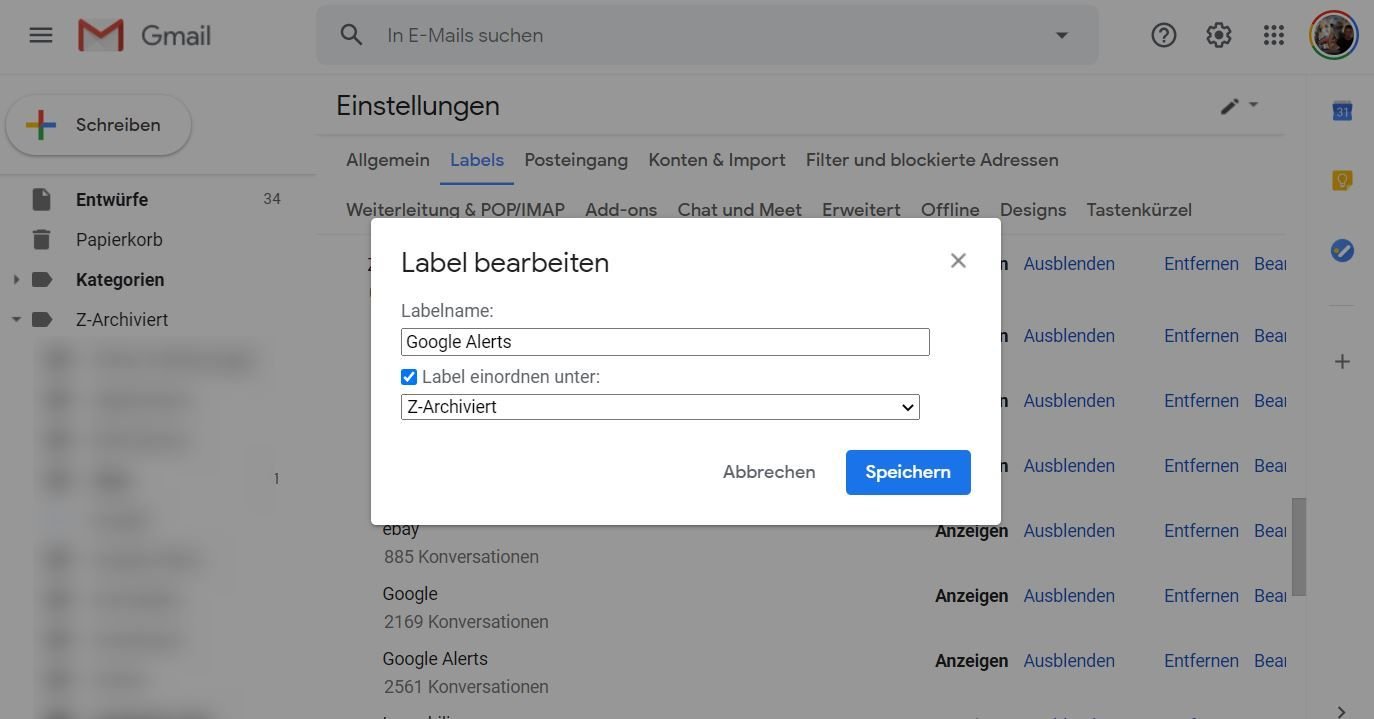Uncheck 'Label einordnen unter' checkbox

point(409,377)
